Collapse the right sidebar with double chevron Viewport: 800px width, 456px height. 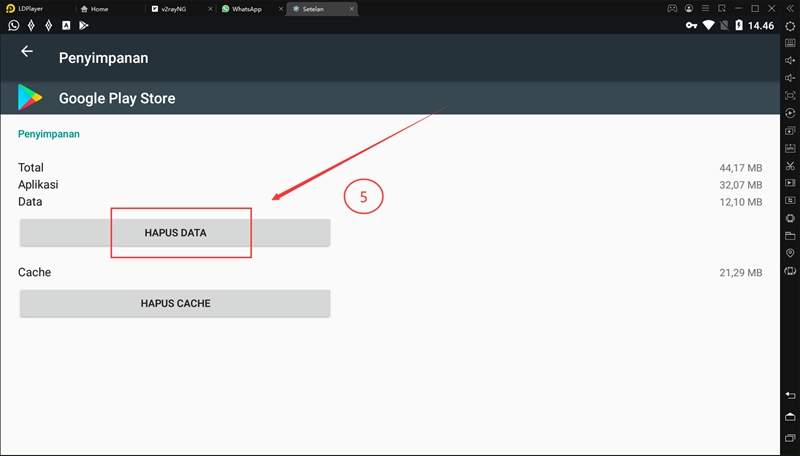[790, 8]
